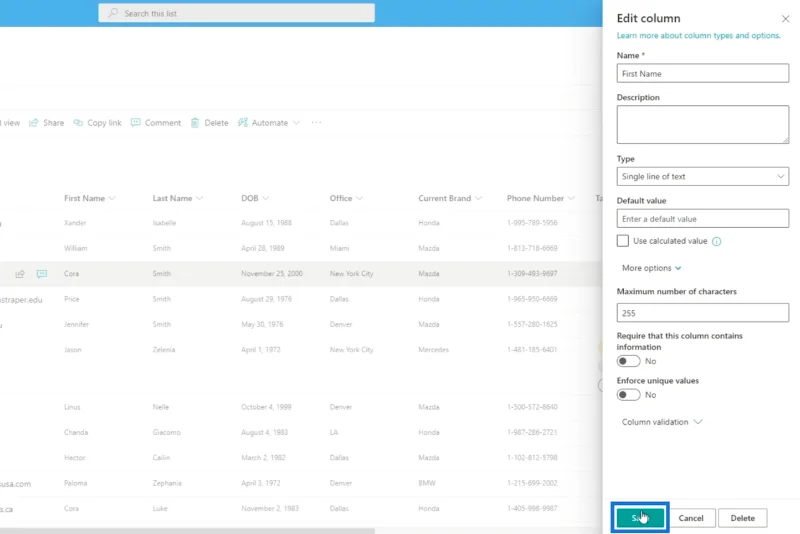800x534 pixels.
Task: Click the Delete button in Edit column panel
Action: click(x=742, y=518)
